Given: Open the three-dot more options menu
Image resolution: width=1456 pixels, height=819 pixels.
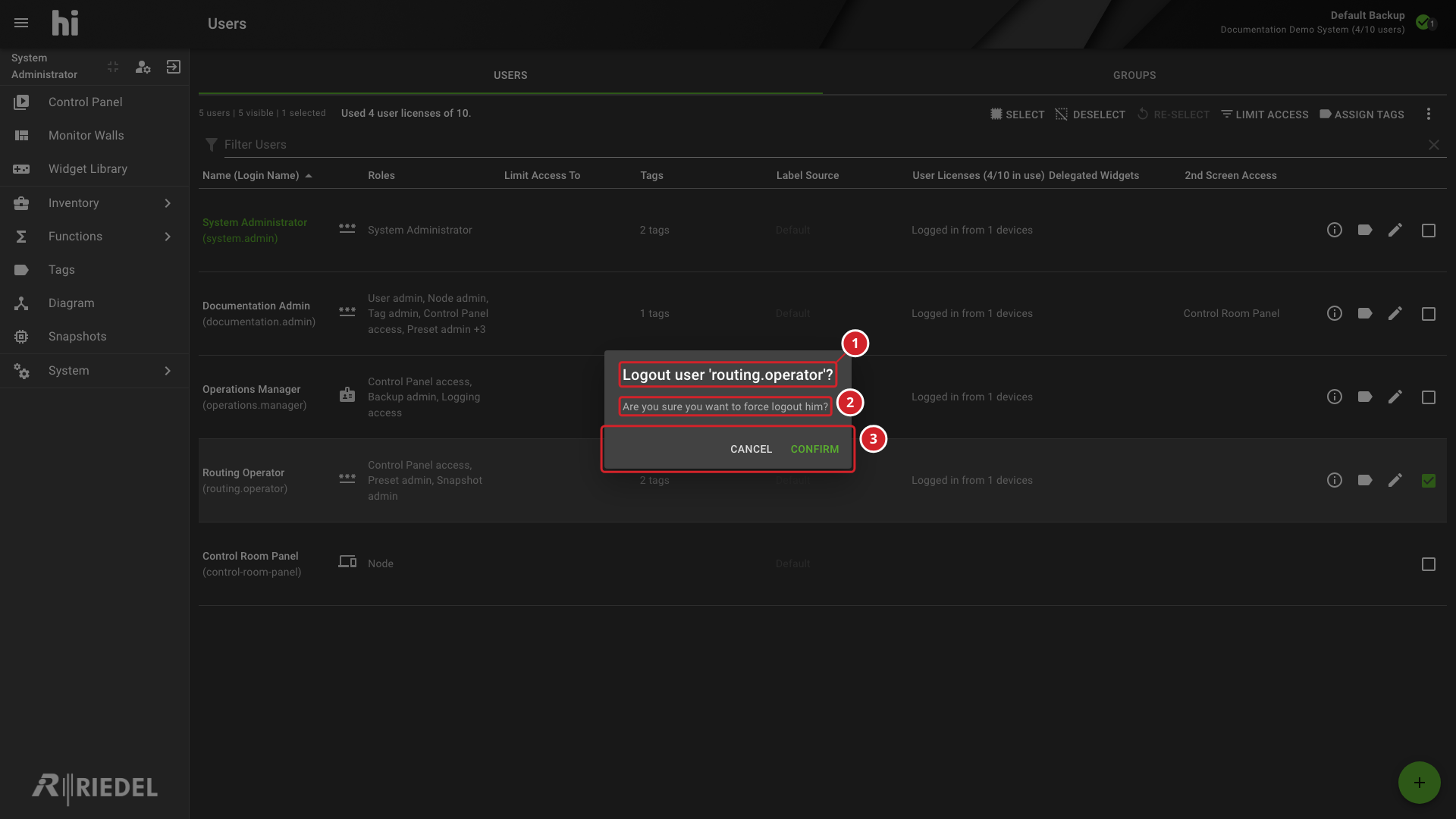Looking at the screenshot, I should coord(1429,114).
